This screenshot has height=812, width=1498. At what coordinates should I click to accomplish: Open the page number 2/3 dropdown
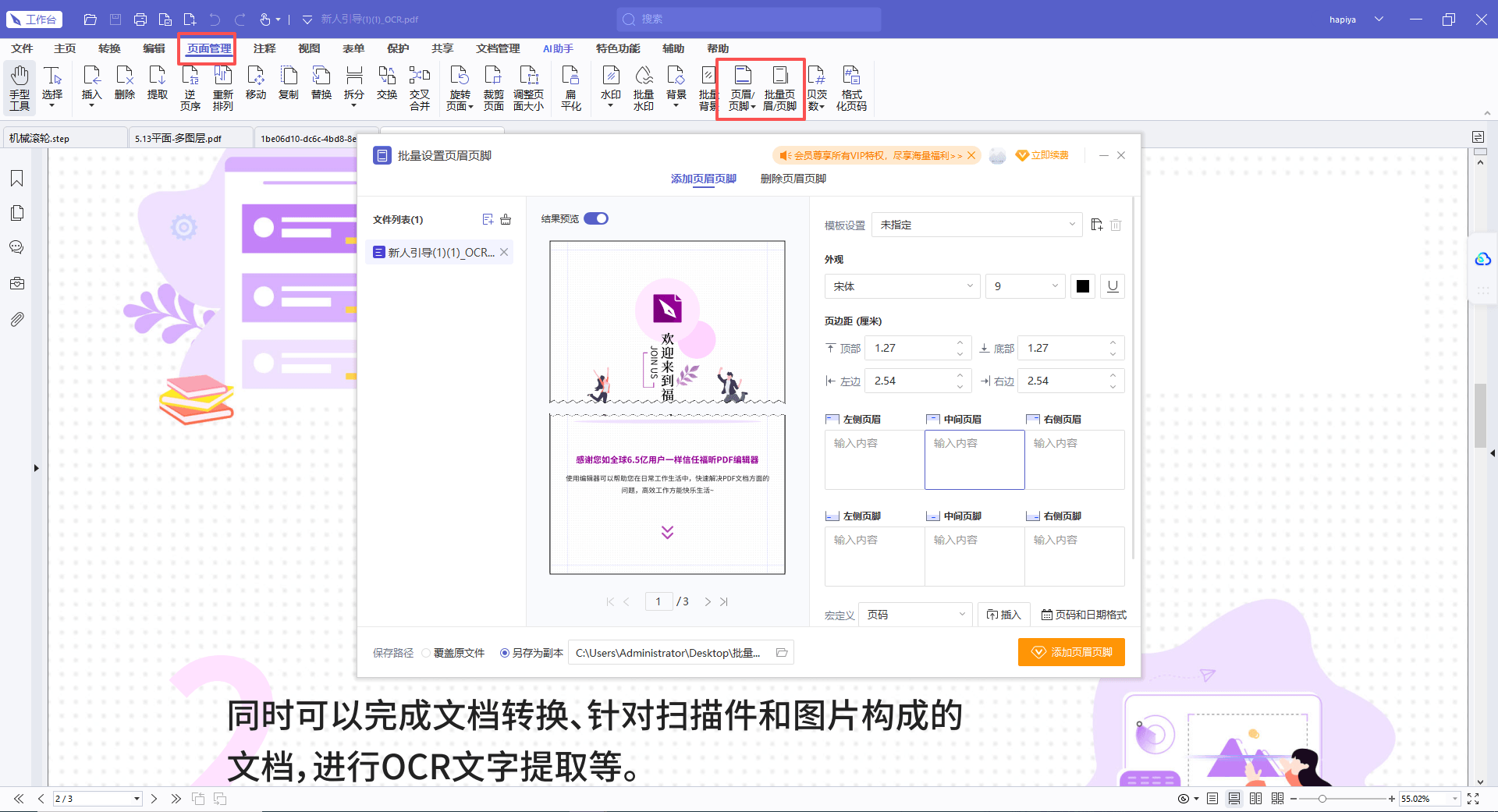[137, 798]
